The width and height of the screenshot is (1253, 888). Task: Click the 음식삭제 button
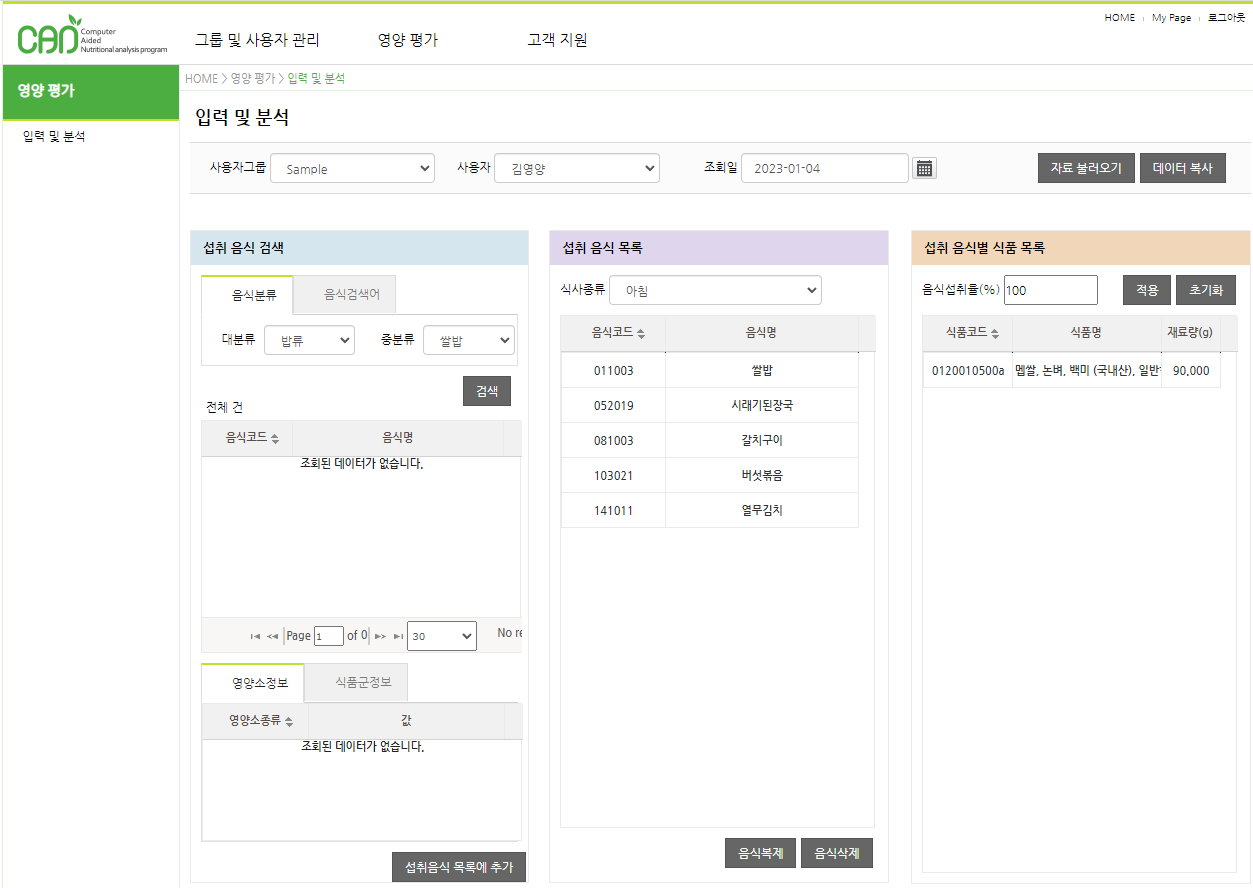(837, 853)
